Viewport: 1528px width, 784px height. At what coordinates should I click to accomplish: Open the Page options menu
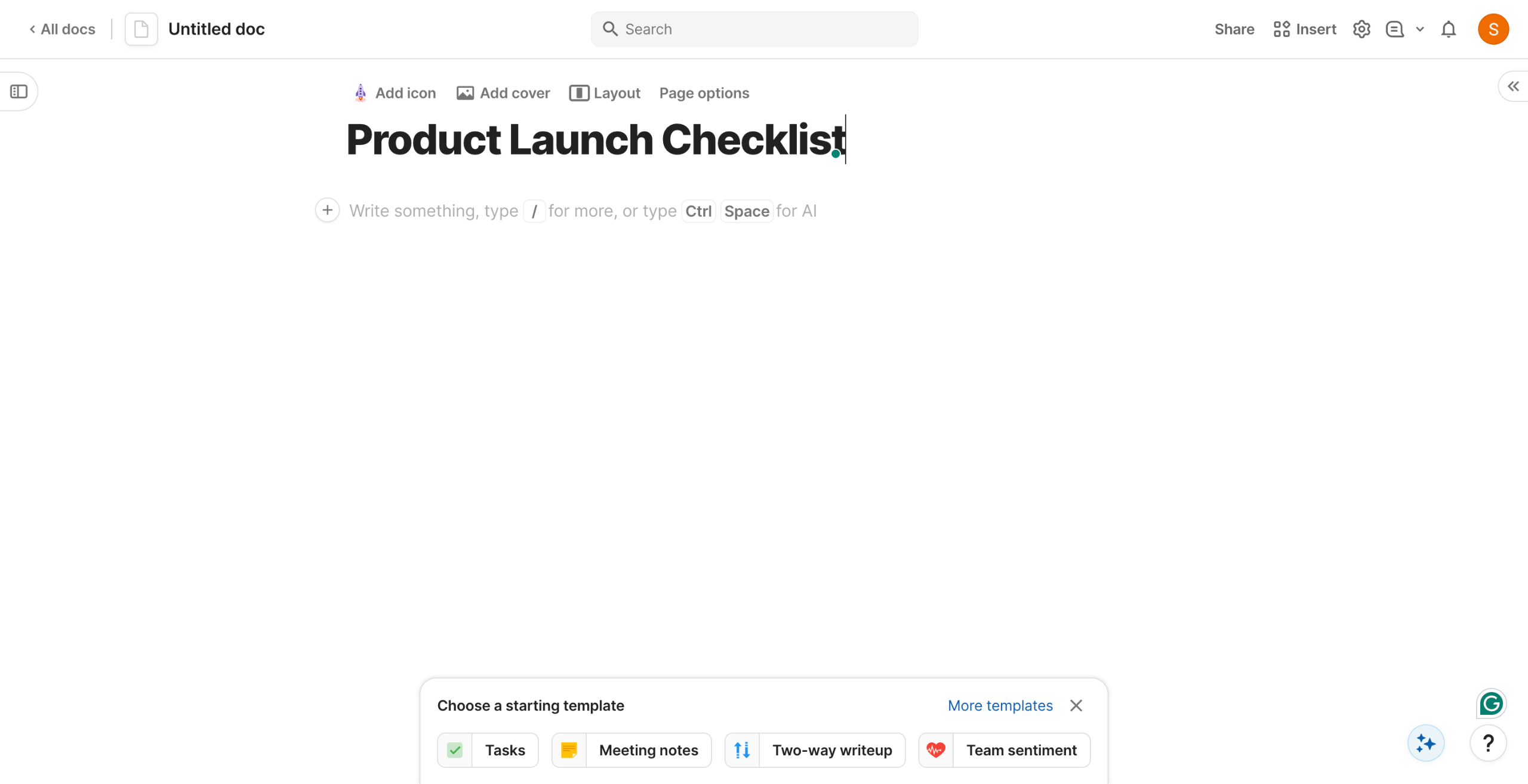click(704, 93)
